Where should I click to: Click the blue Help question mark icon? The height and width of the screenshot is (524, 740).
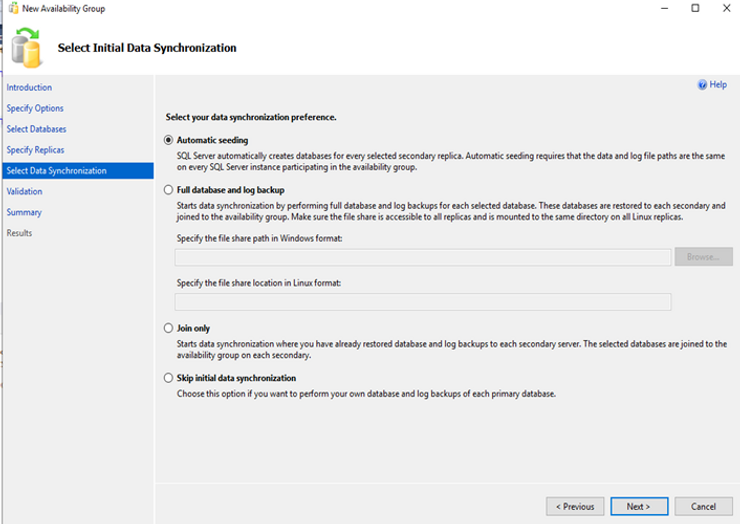click(x=703, y=85)
